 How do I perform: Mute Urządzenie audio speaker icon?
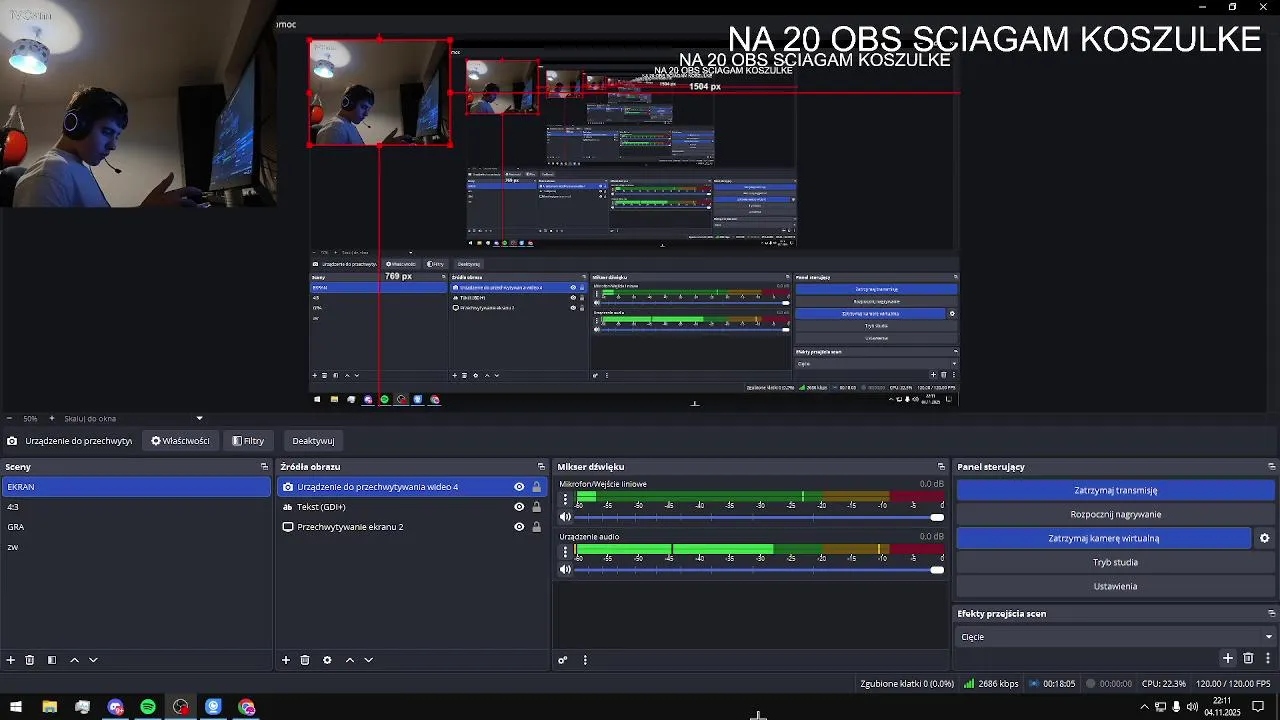(x=565, y=570)
